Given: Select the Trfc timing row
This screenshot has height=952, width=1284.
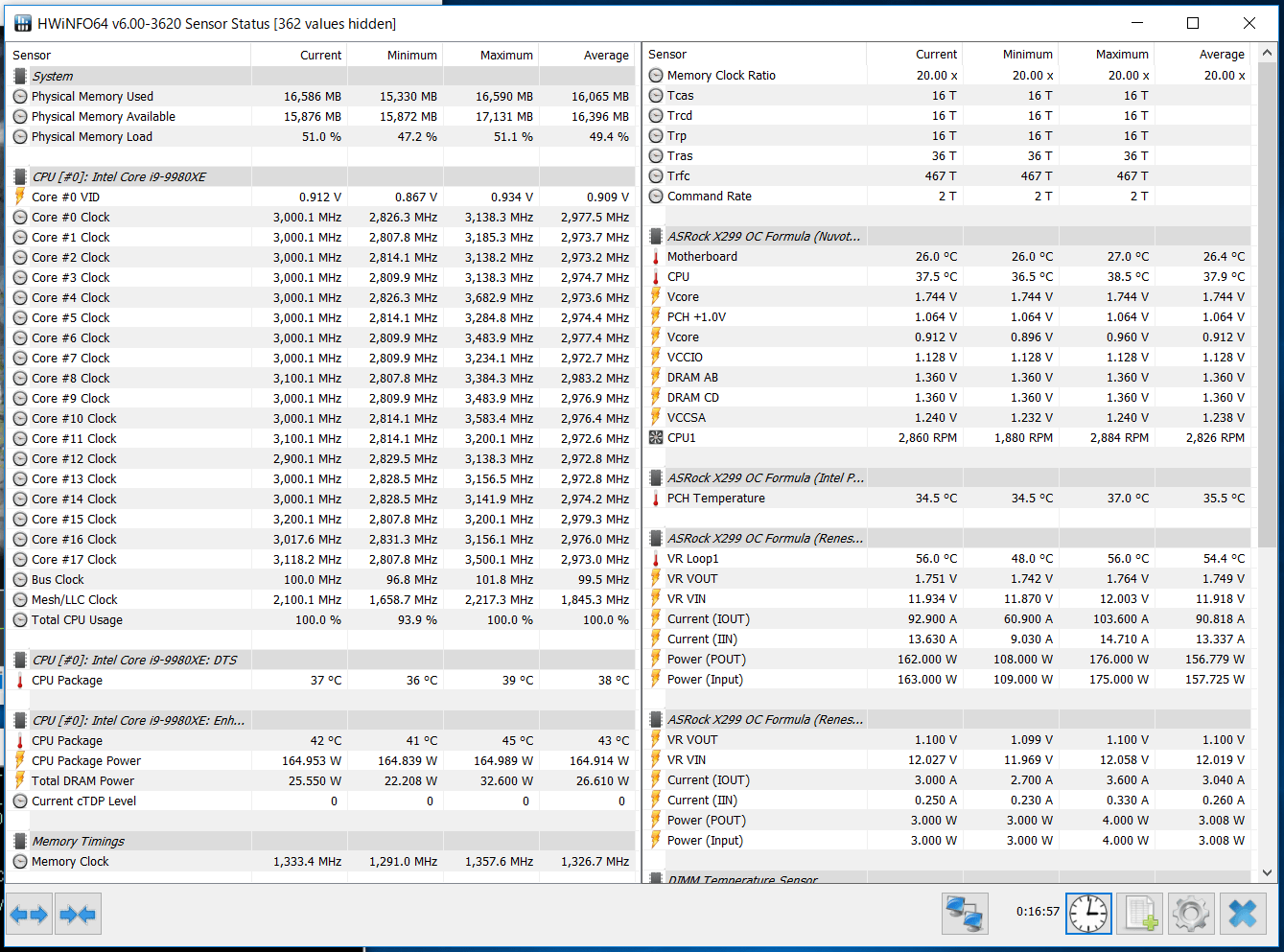Looking at the screenshot, I should pos(947,175).
